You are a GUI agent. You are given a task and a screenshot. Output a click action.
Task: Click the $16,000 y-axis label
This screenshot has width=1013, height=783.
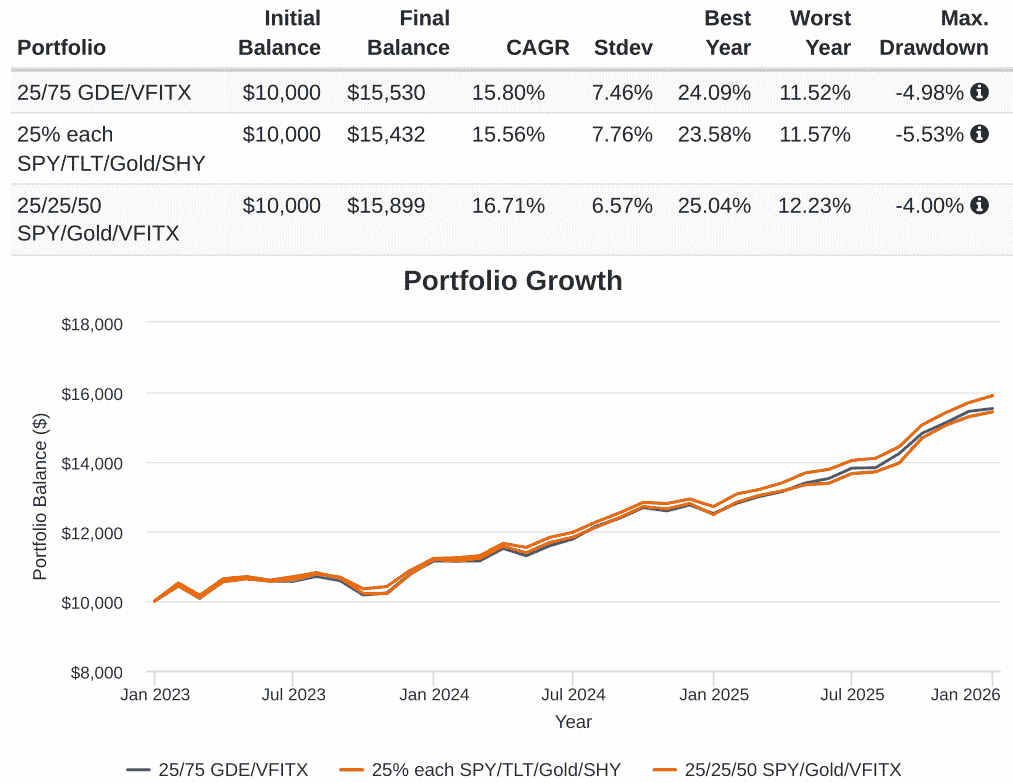click(x=92, y=394)
